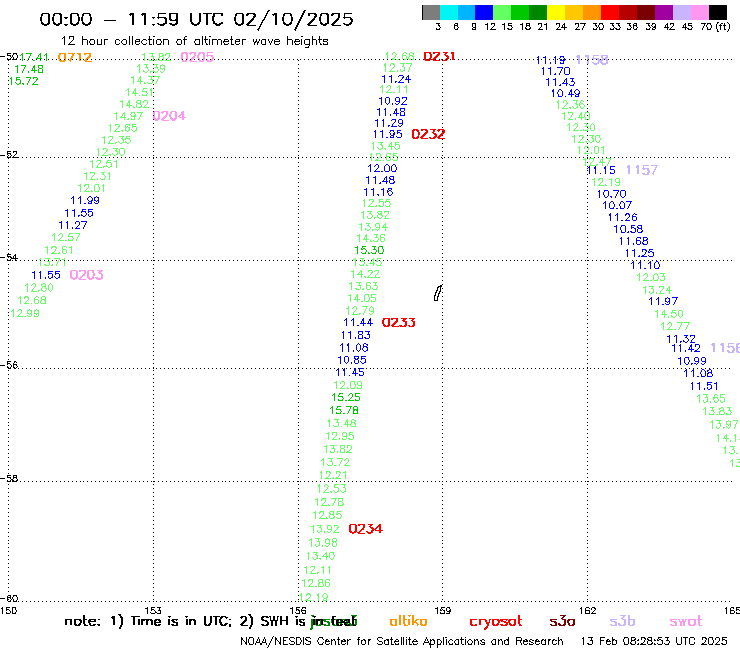Click the '12 hour collection' subtitle text
This screenshot has height=650, width=740.
194,41
